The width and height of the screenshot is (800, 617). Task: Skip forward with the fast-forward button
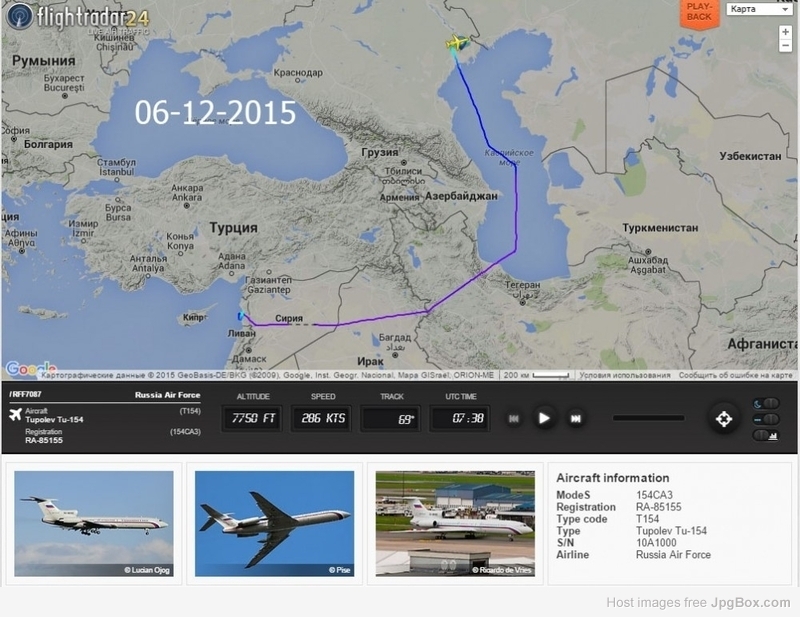point(576,418)
